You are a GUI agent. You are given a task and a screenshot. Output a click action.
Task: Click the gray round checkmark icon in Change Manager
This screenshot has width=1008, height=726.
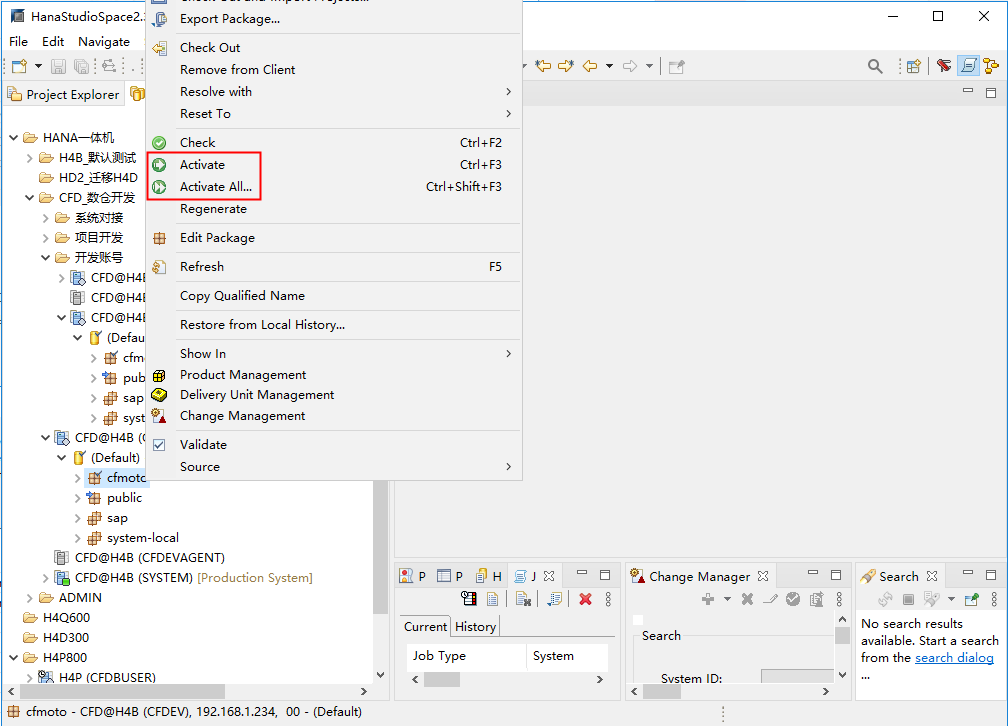[x=793, y=599]
